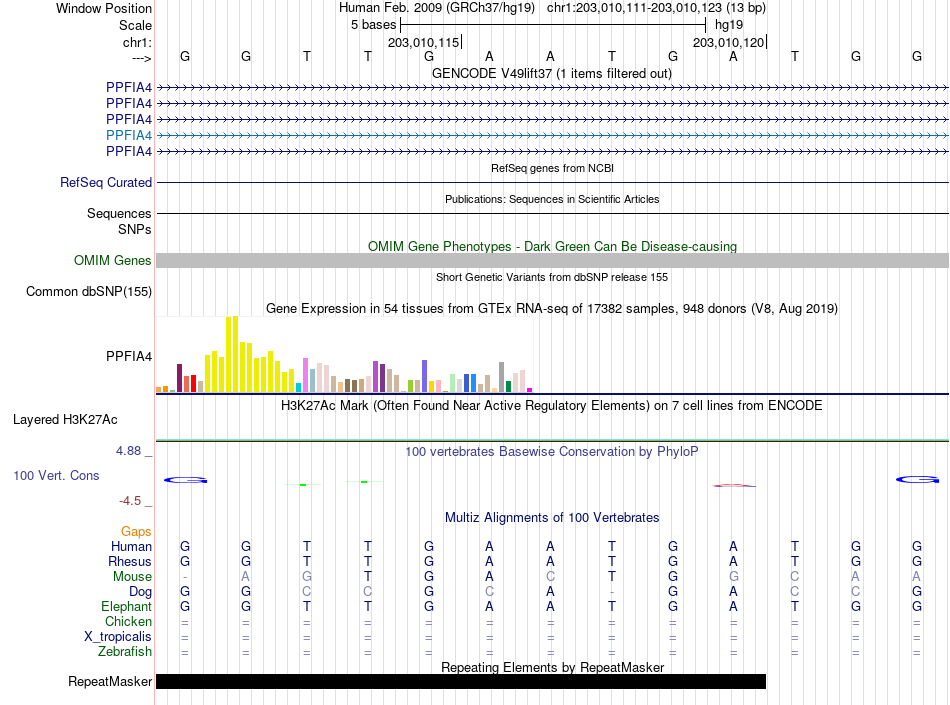This screenshot has height=705, width=950.
Task: Click the red inverted A conservation logo
Action: click(x=734, y=485)
